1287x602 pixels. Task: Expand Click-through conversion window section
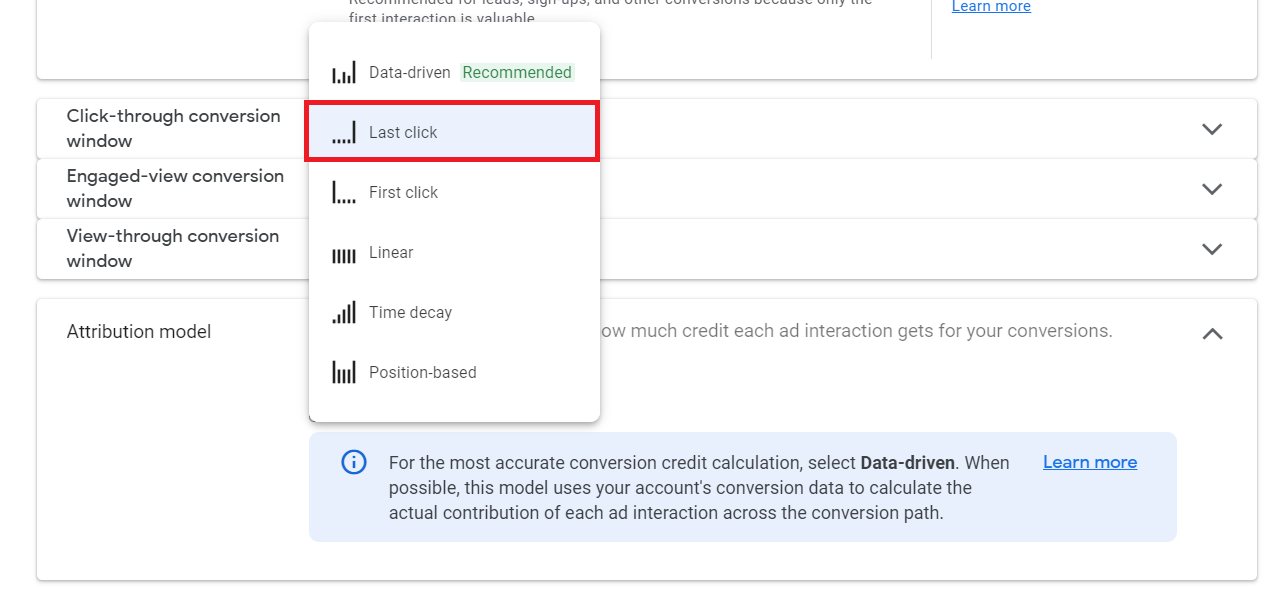coord(1212,129)
